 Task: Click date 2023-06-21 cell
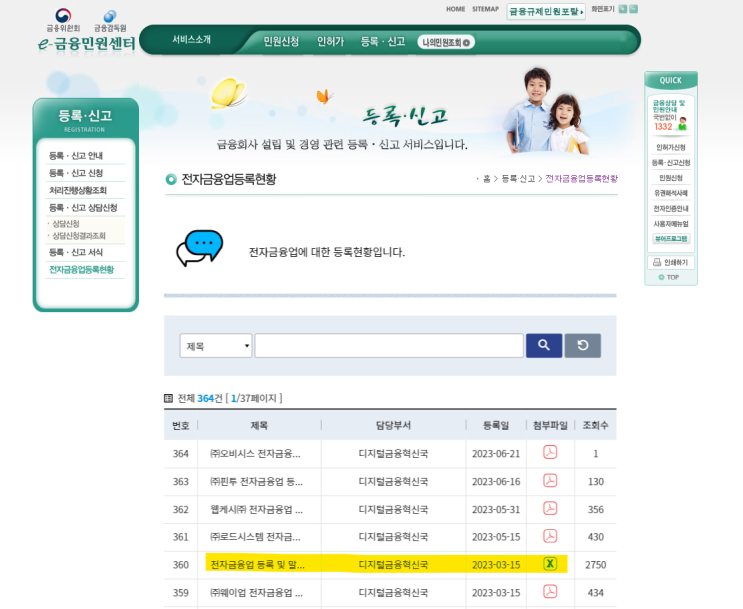[x=496, y=454]
